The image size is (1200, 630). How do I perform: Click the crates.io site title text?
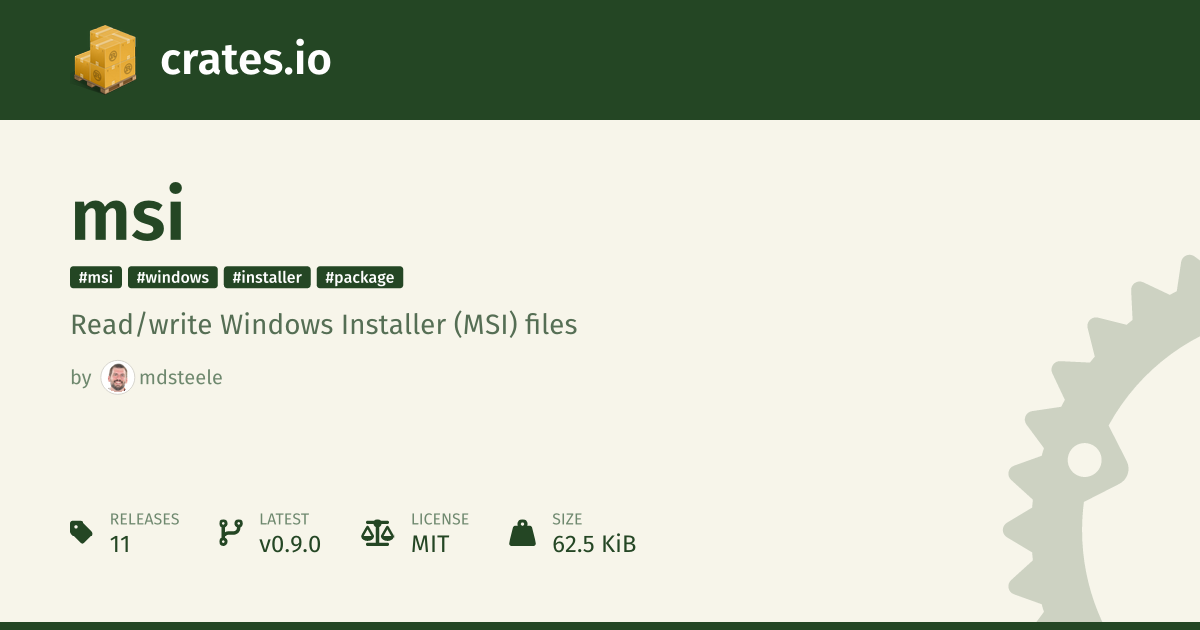pos(245,60)
